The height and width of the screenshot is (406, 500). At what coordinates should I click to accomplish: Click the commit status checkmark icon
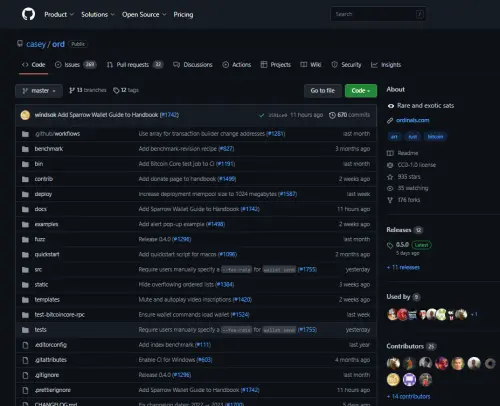tap(262, 115)
